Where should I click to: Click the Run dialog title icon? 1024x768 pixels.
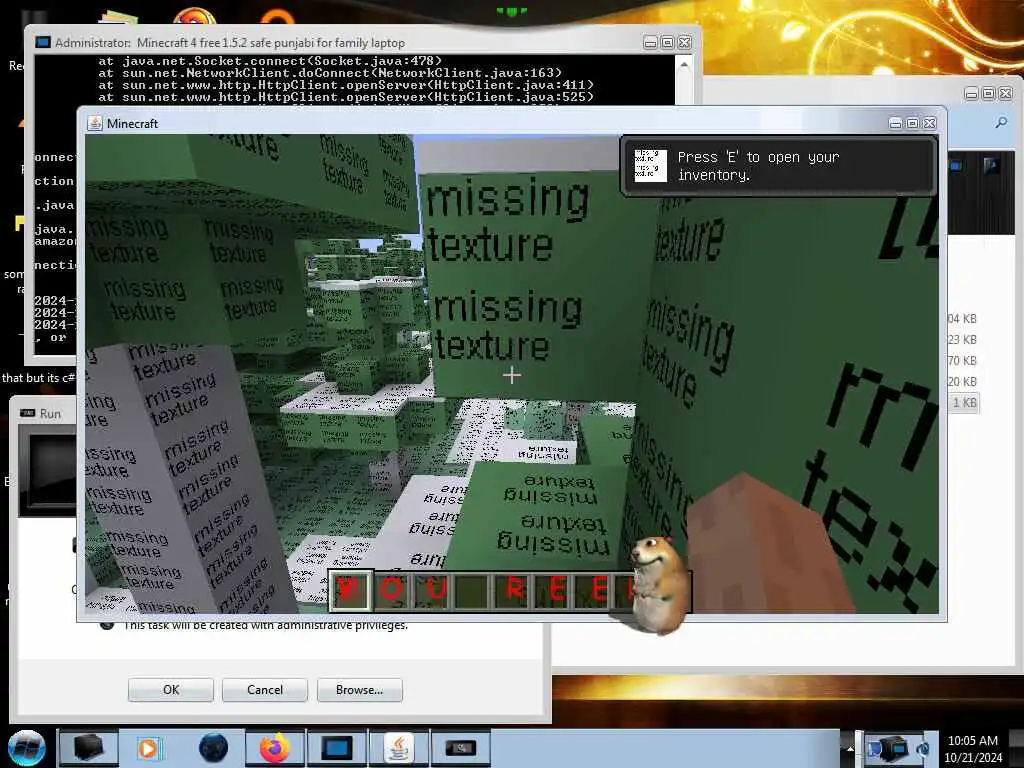tap(27, 413)
